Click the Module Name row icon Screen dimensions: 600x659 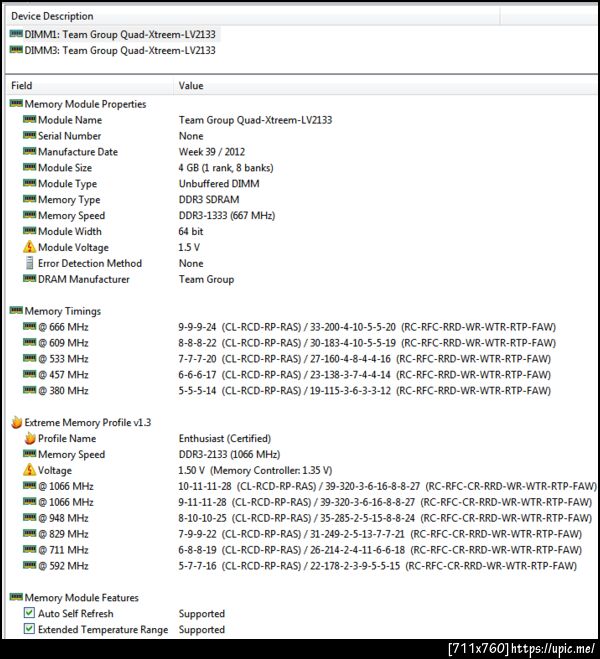pyautogui.click(x=29, y=119)
